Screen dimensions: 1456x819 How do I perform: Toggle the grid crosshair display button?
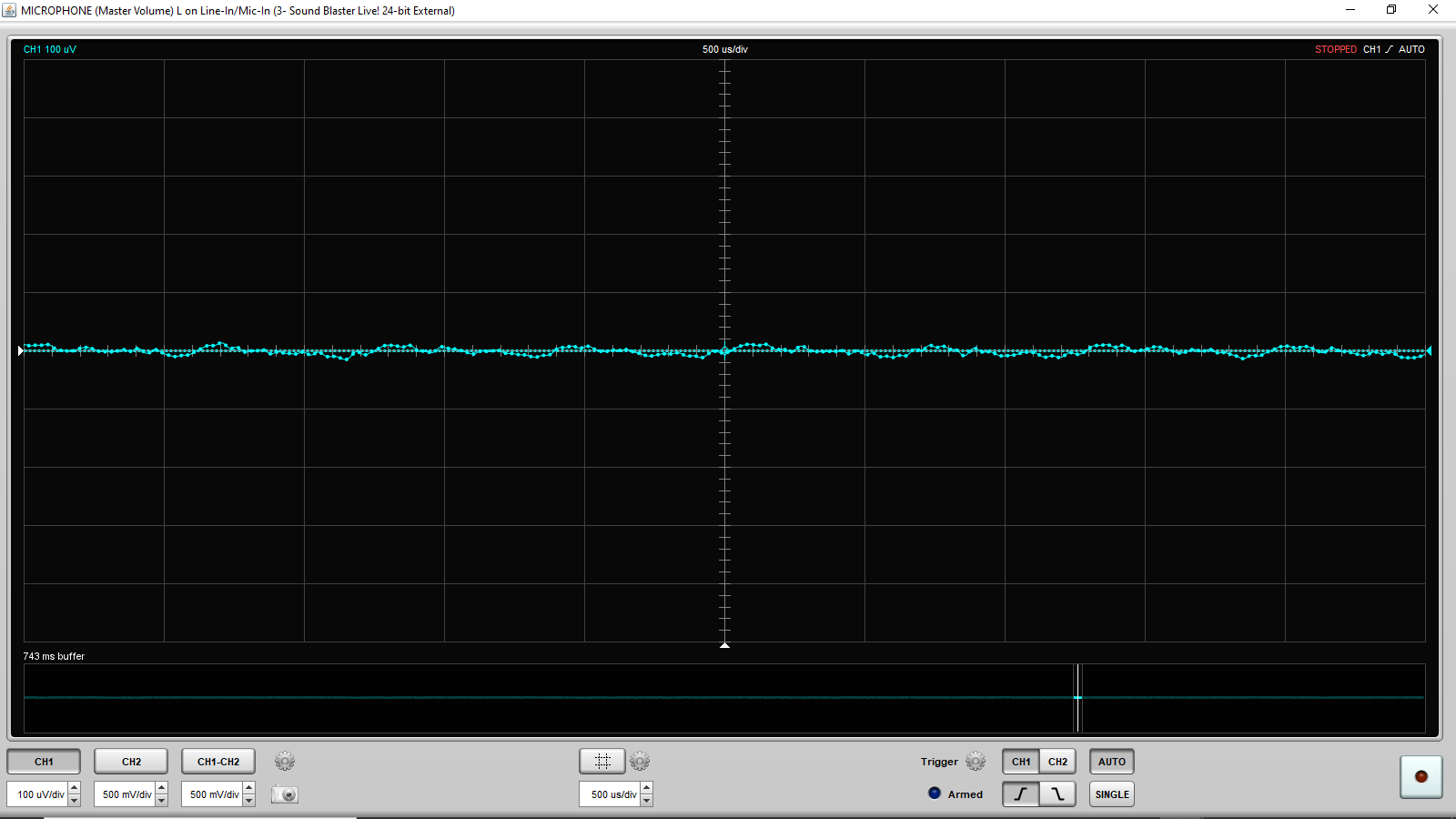pos(602,761)
